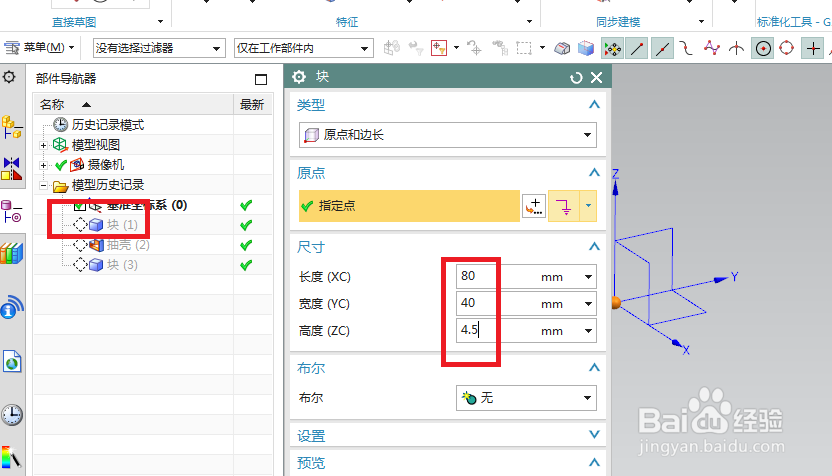Open the 菜单(M) menu
This screenshot has width=832, height=476.
click(40, 48)
